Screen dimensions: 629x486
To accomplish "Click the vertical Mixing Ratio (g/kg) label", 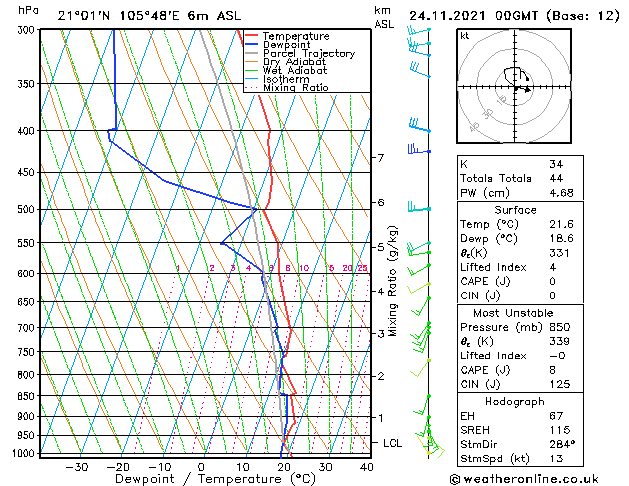I will click(392, 281).
